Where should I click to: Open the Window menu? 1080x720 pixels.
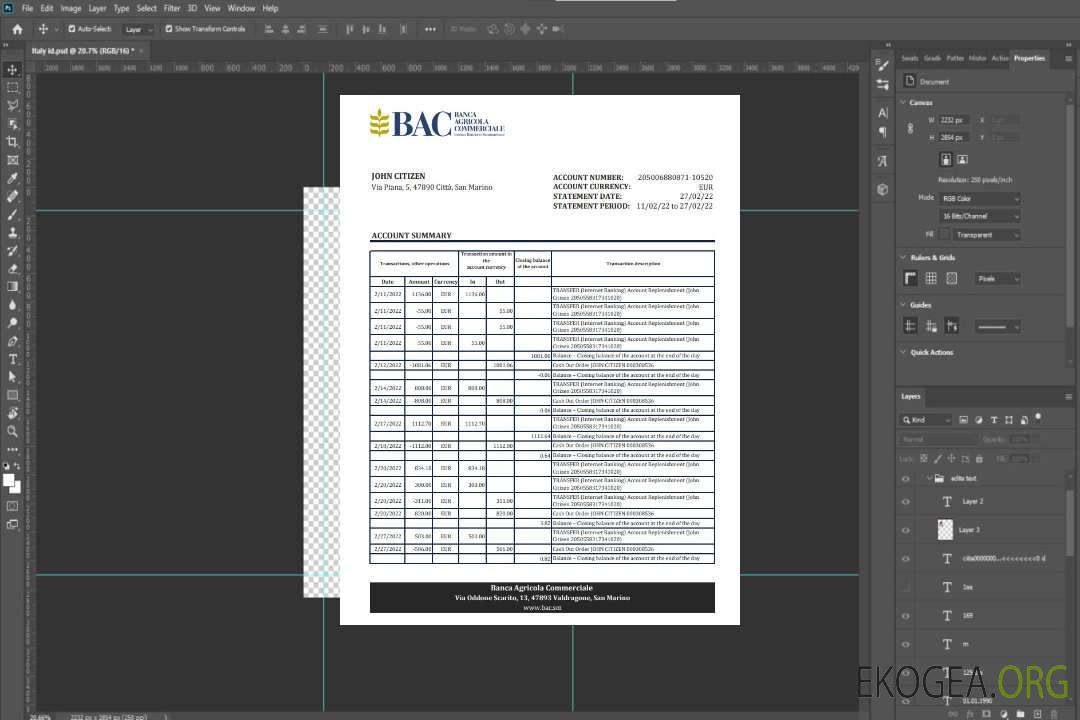(241, 8)
